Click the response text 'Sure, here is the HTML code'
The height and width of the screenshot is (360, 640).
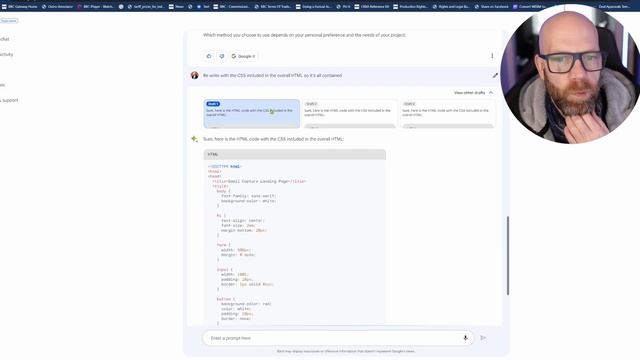tap(273, 139)
